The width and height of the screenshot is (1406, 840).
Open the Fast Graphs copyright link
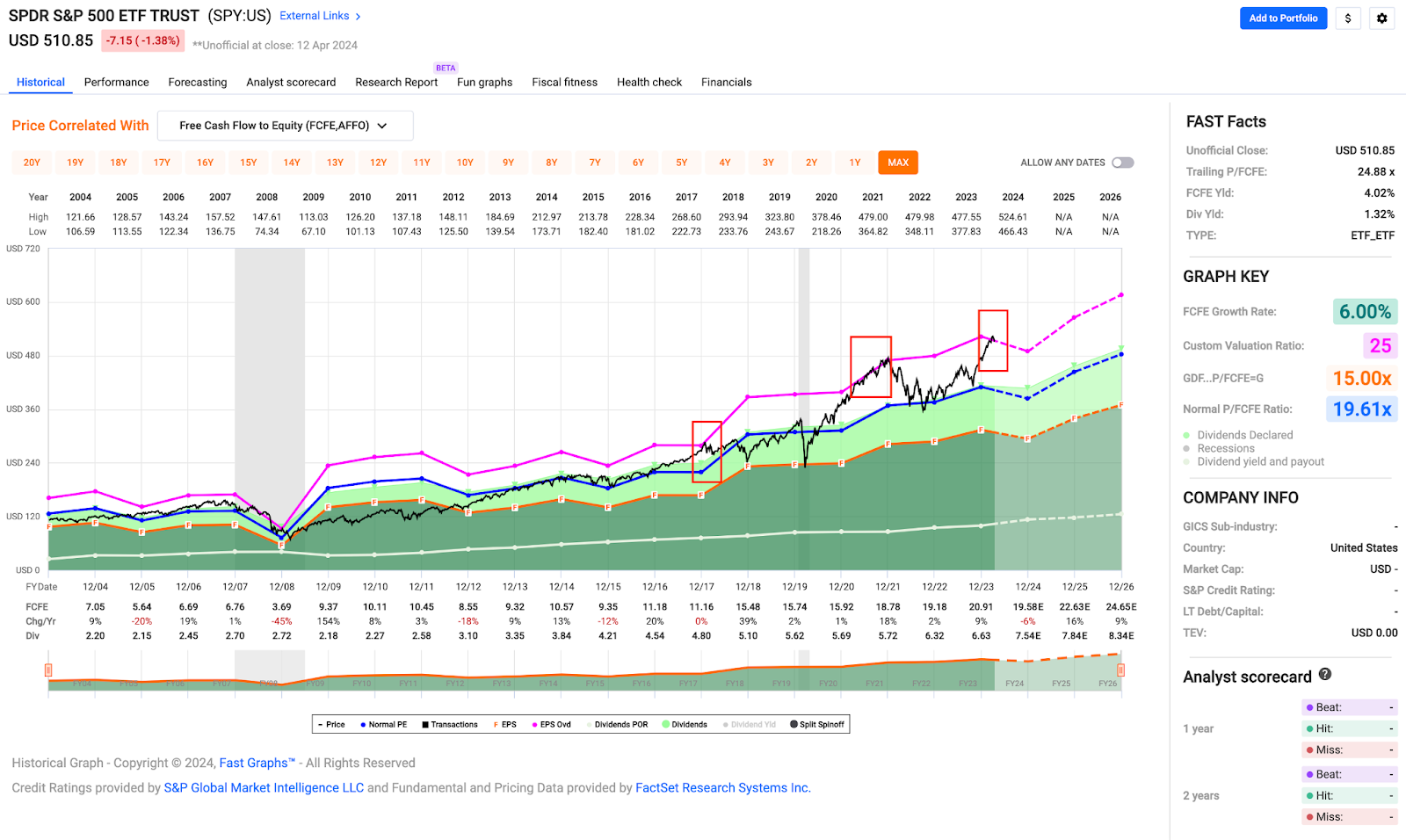click(x=257, y=763)
